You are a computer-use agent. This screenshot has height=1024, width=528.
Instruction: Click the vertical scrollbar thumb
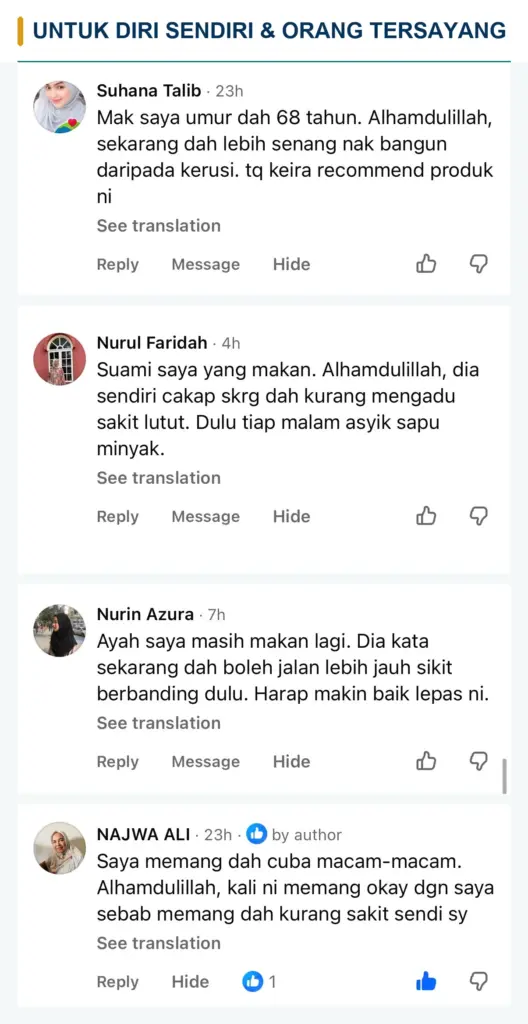[x=504, y=776]
